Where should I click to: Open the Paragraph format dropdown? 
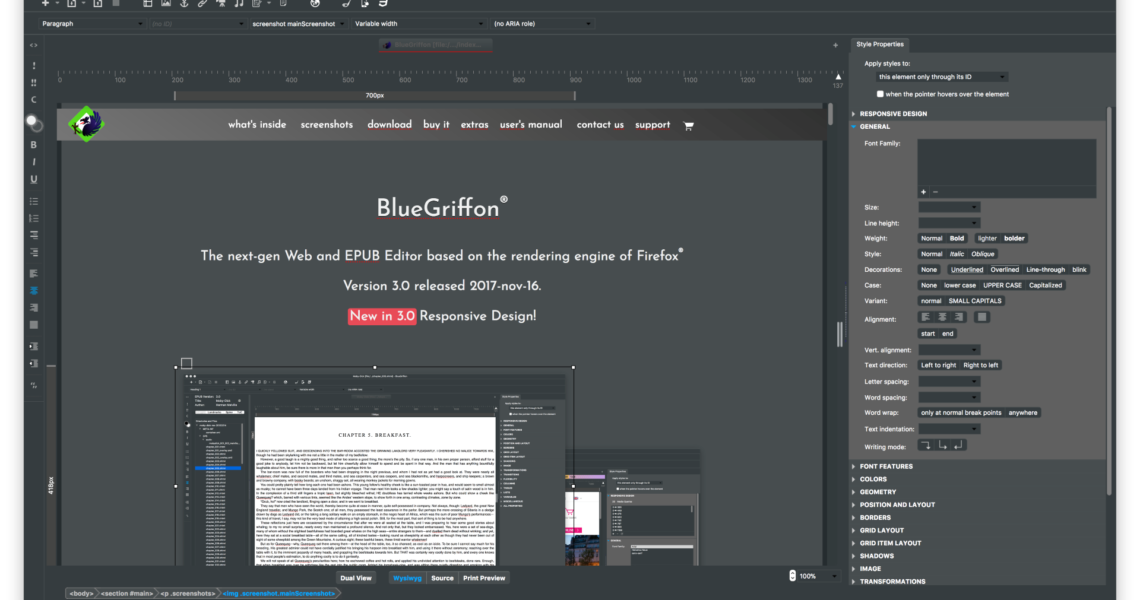coord(90,22)
